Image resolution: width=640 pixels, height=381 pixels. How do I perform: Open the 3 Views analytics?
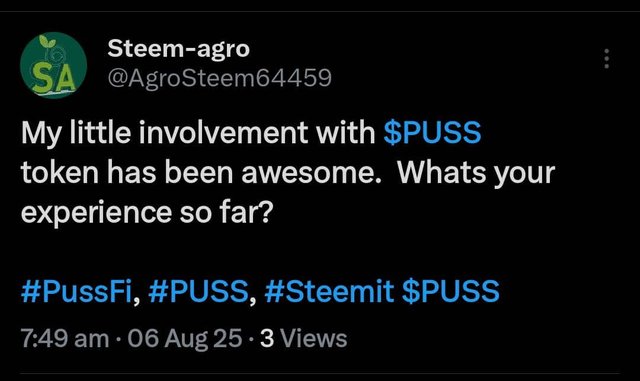(x=304, y=339)
